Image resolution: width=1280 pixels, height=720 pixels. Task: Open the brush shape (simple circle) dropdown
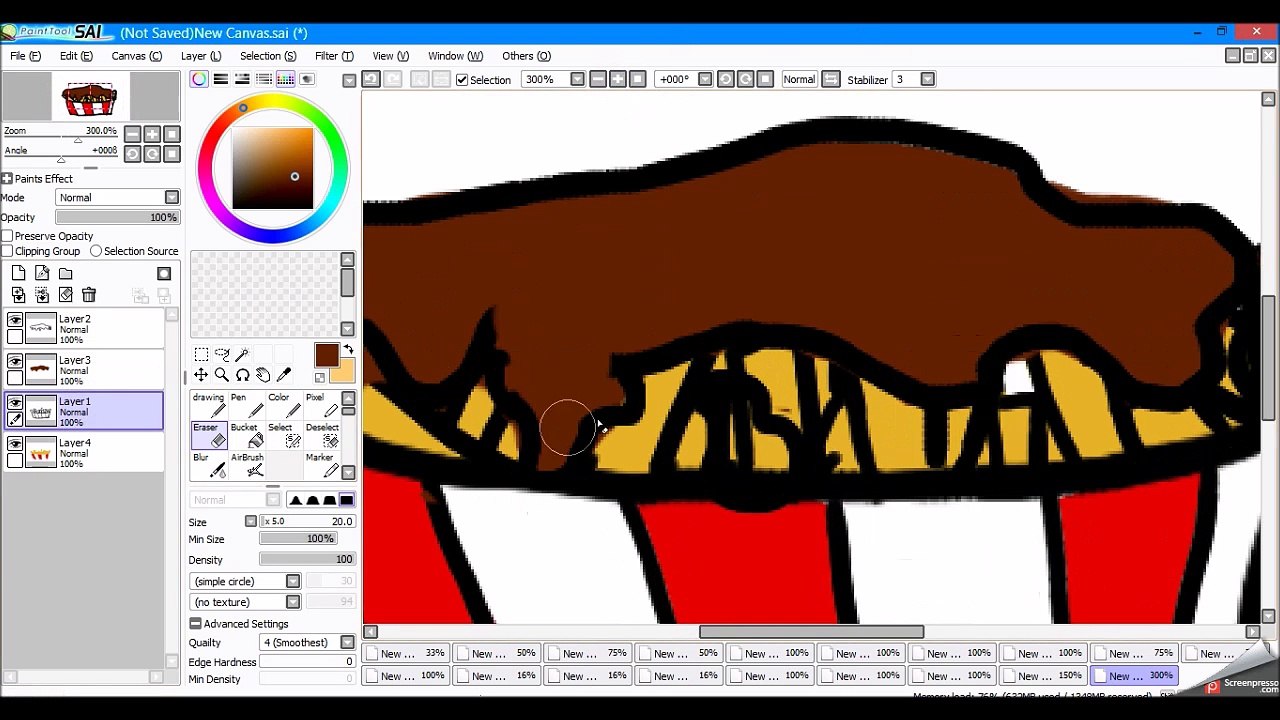pyautogui.click(x=245, y=581)
